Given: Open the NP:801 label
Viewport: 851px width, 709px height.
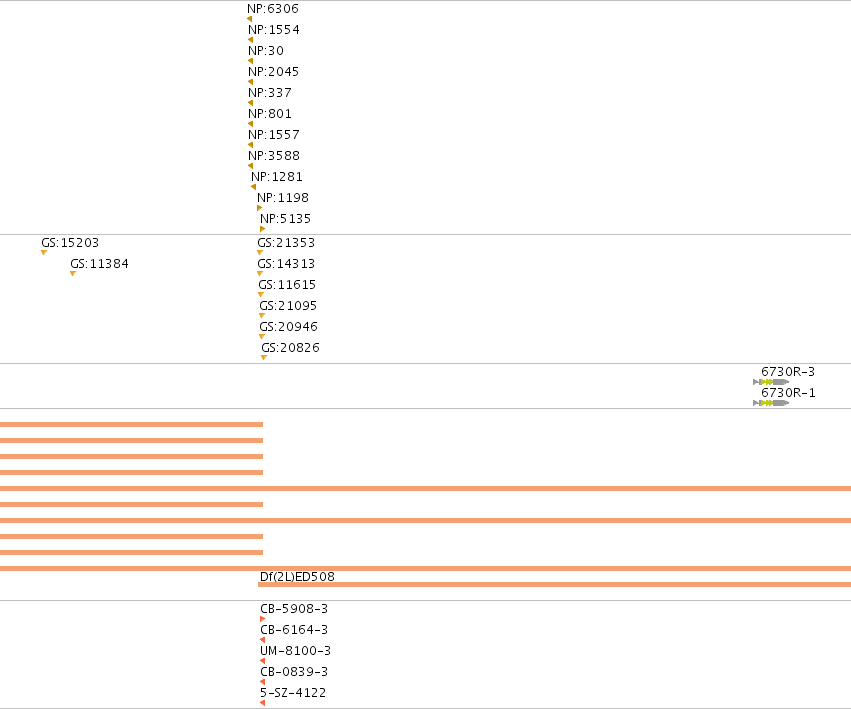Looking at the screenshot, I should tap(270, 114).
